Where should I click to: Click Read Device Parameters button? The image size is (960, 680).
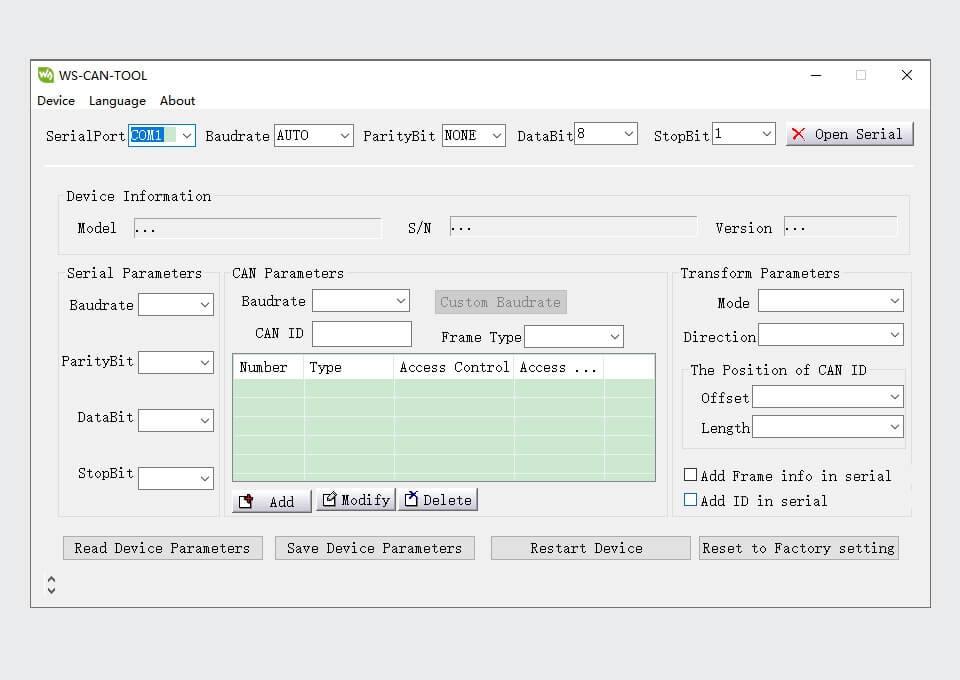(x=162, y=548)
